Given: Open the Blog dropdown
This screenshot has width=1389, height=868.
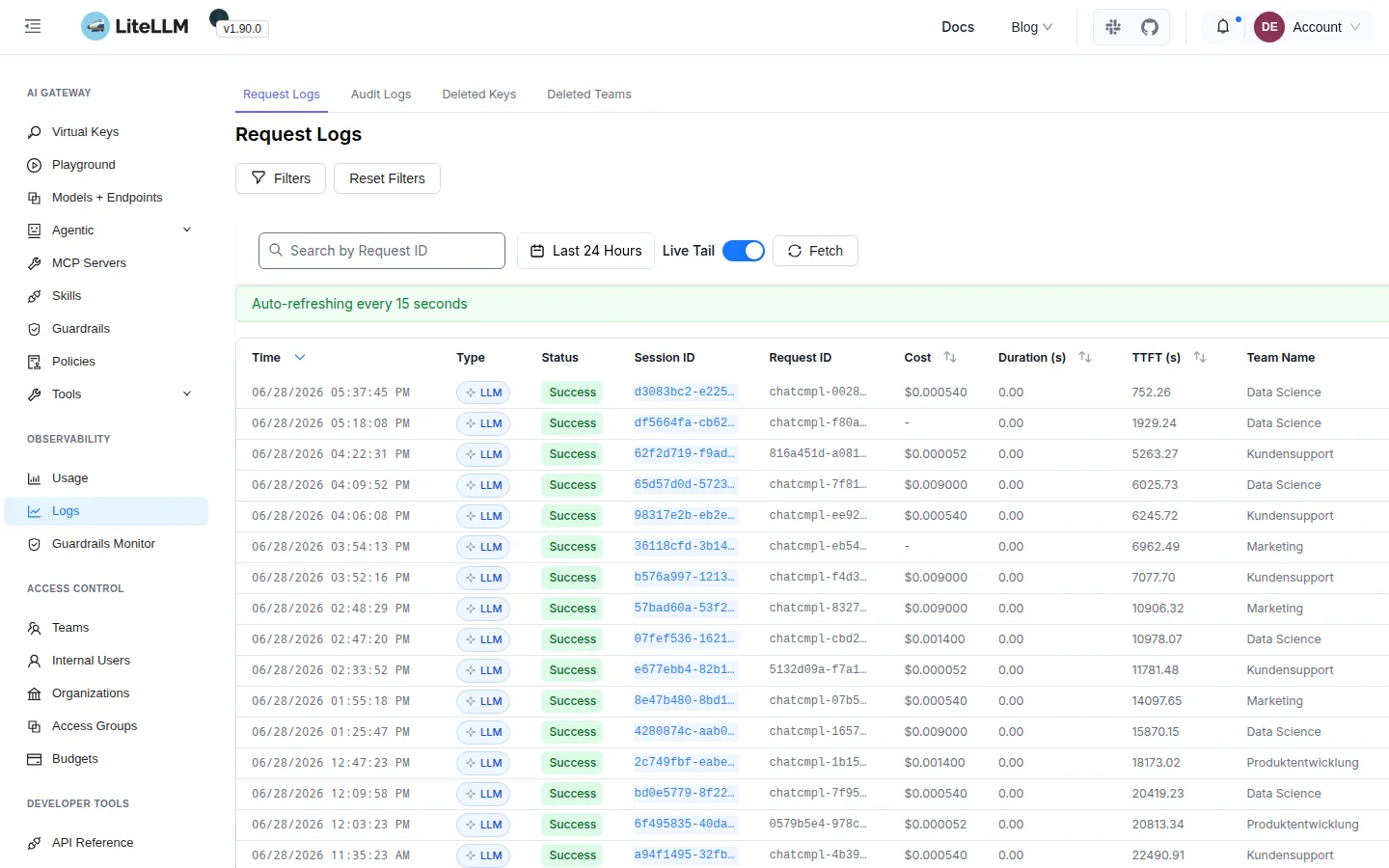Looking at the screenshot, I should 1031,27.
